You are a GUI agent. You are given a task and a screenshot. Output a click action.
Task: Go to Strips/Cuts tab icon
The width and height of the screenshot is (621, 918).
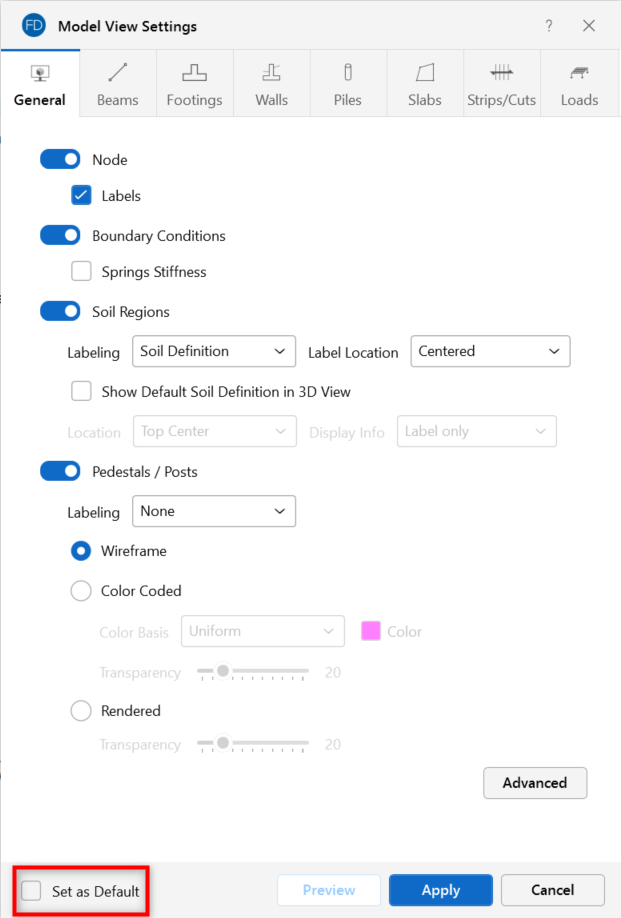pos(502,73)
